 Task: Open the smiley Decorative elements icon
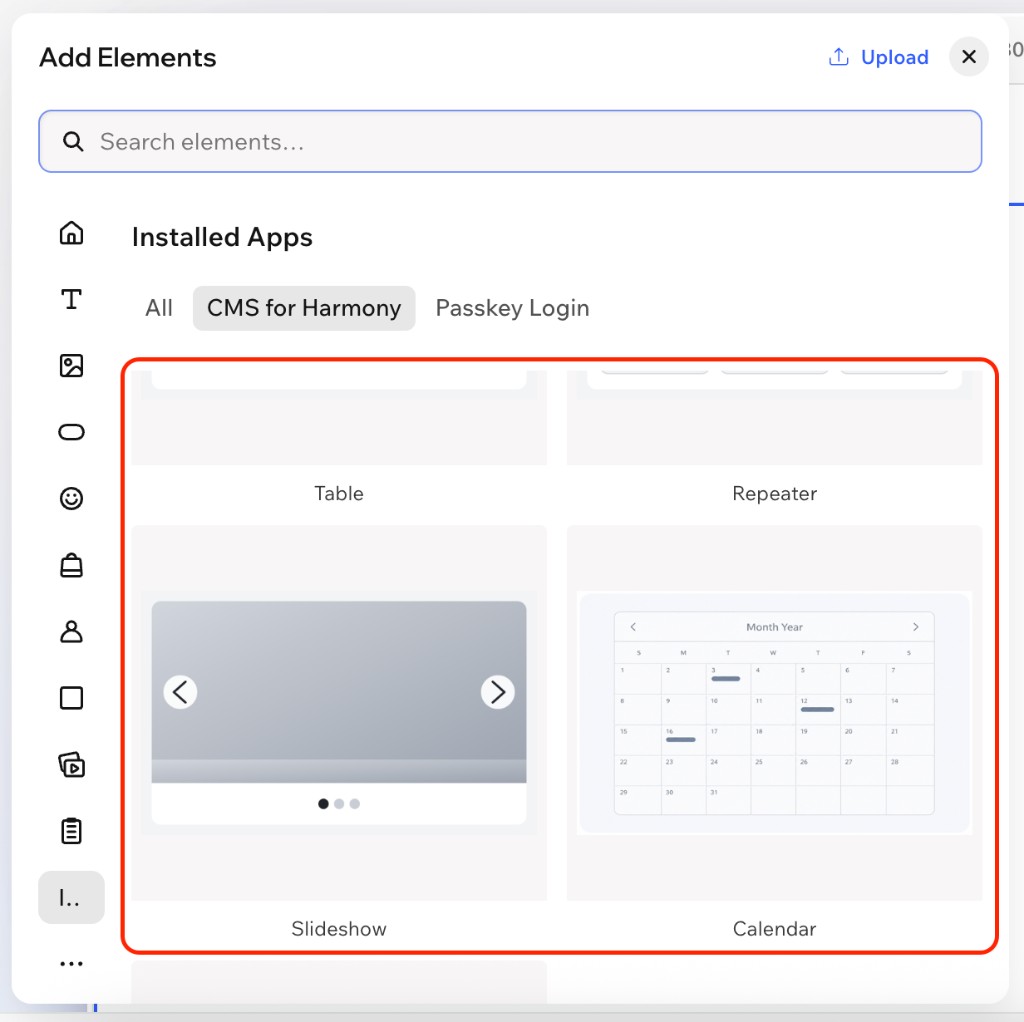point(71,499)
